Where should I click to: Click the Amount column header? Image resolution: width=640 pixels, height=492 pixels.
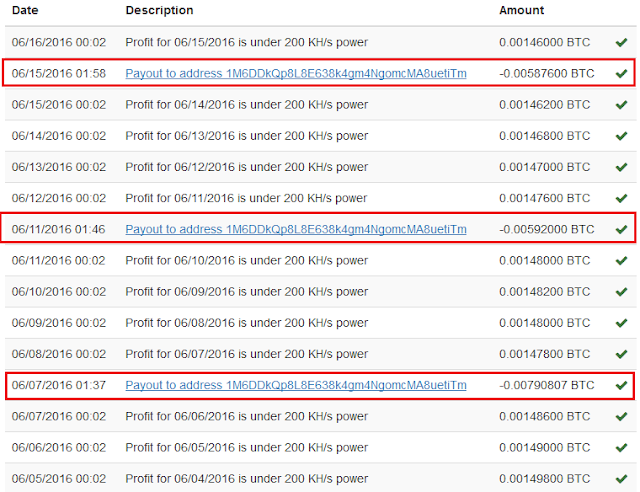[x=522, y=10]
